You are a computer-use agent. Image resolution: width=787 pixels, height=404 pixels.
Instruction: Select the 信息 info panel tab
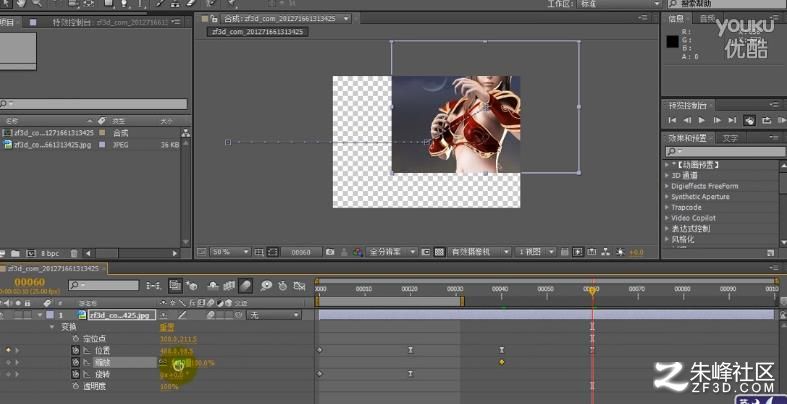click(676, 19)
